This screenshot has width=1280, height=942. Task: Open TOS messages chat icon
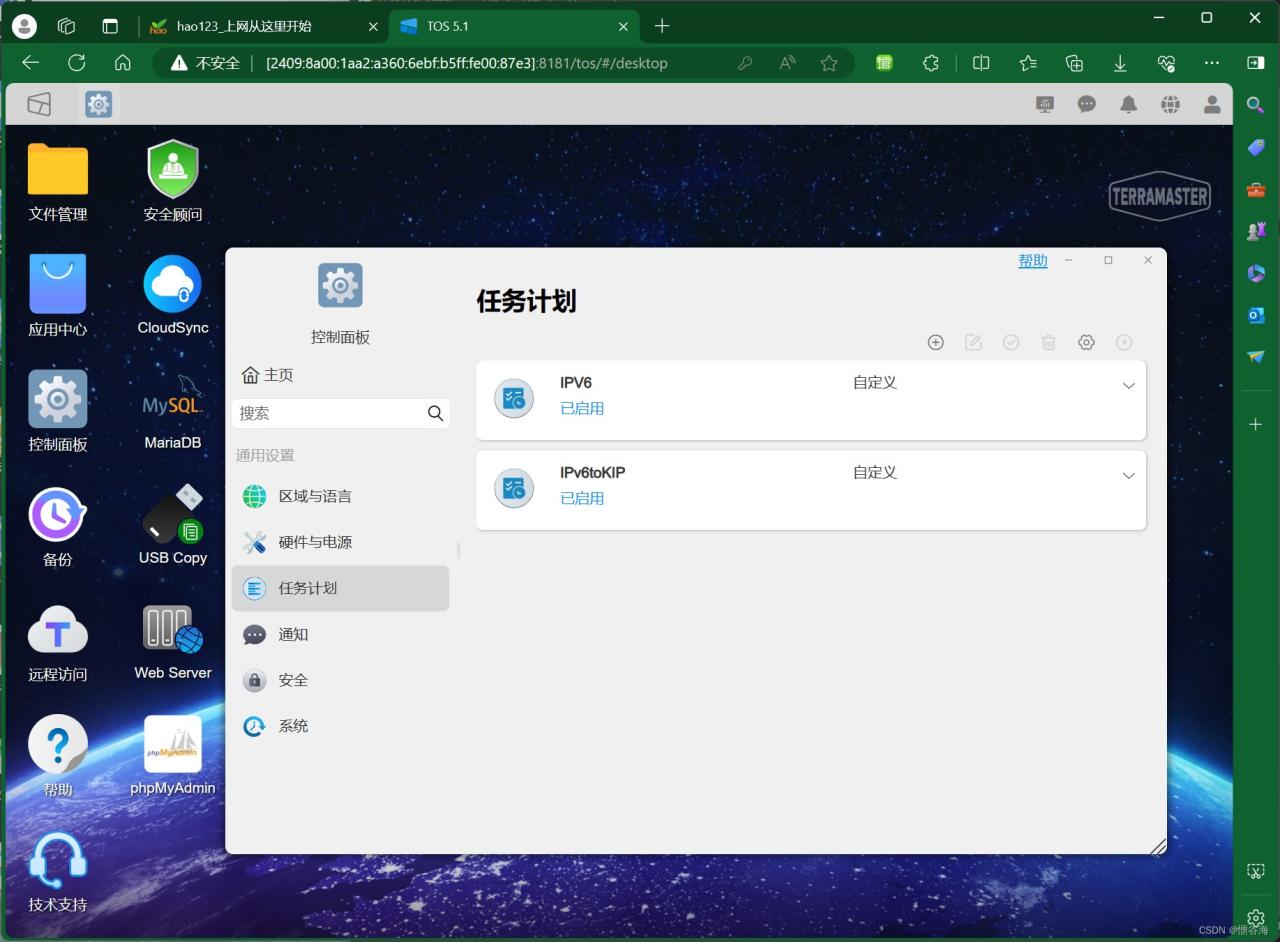pos(1086,104)
